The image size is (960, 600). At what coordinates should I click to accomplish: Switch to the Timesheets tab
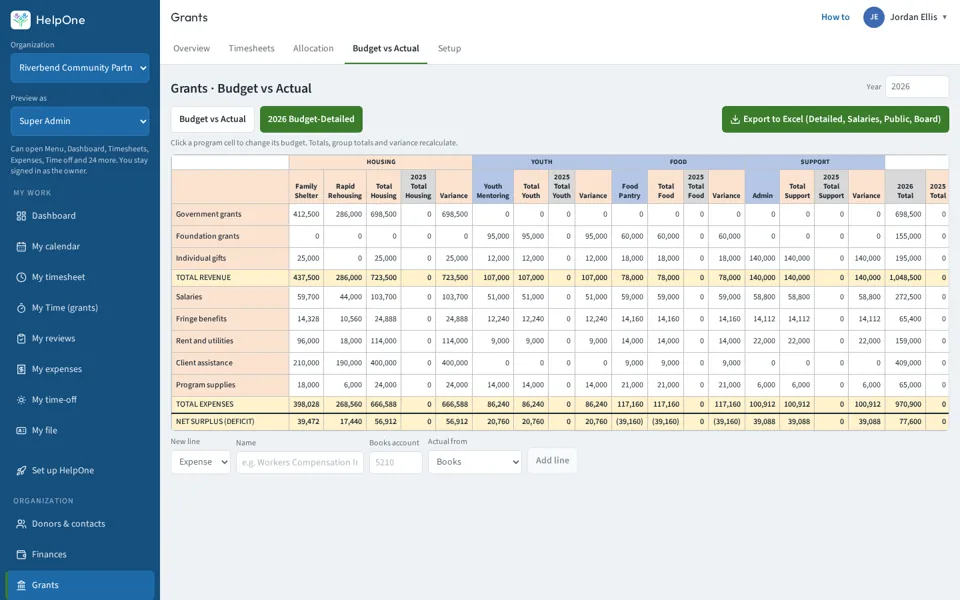pos(252,48)
